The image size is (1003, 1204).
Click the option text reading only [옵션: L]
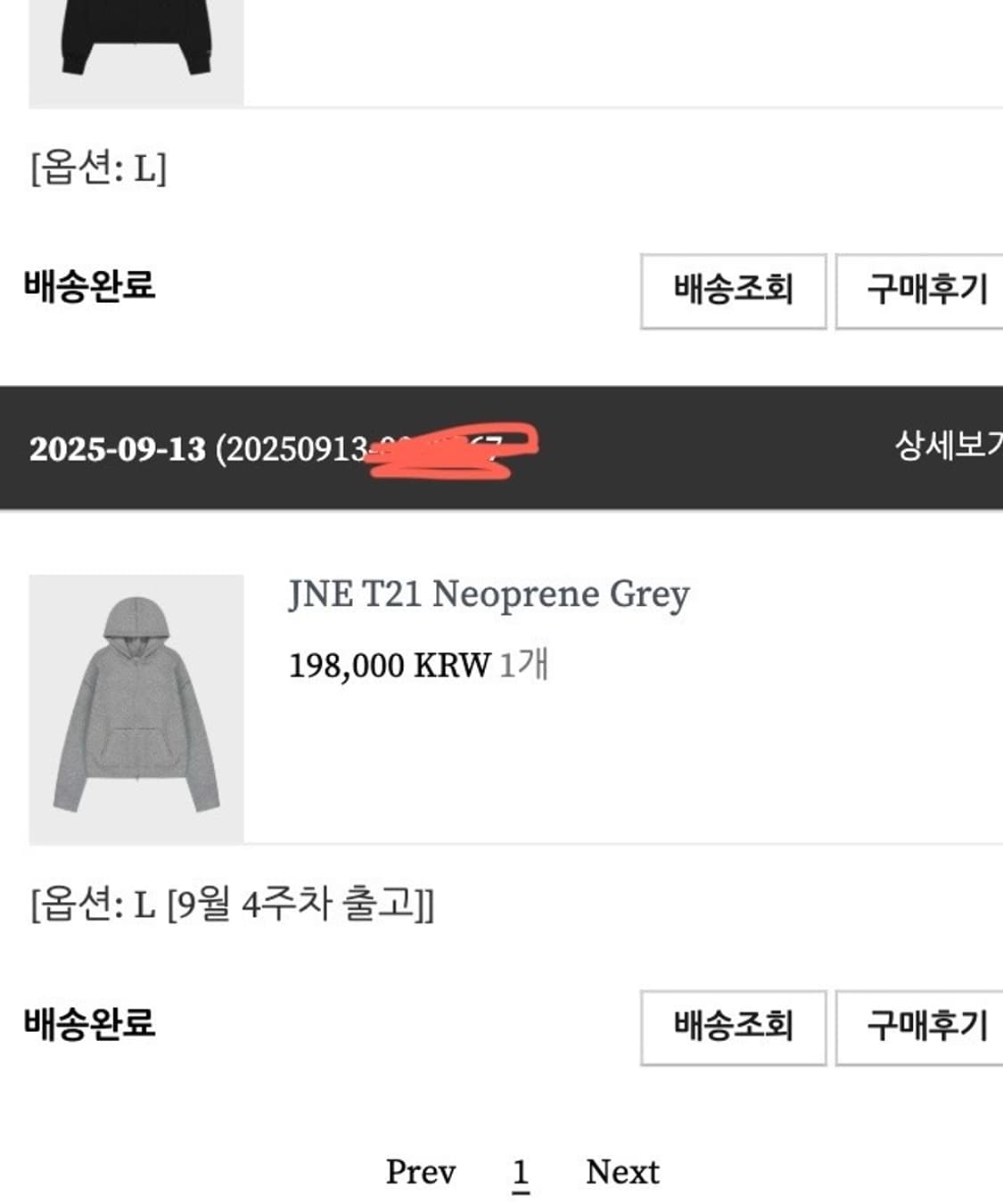pyautogui.click(x=99, y=168)
